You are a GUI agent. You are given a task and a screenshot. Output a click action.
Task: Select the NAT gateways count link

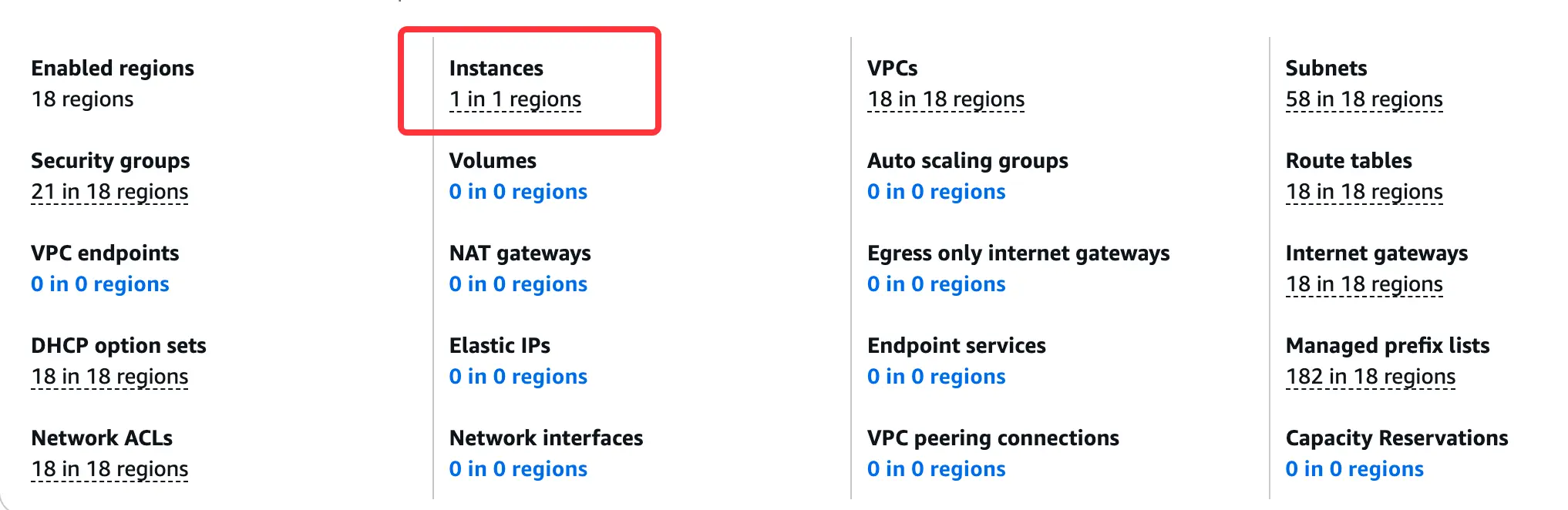point(518,284)
